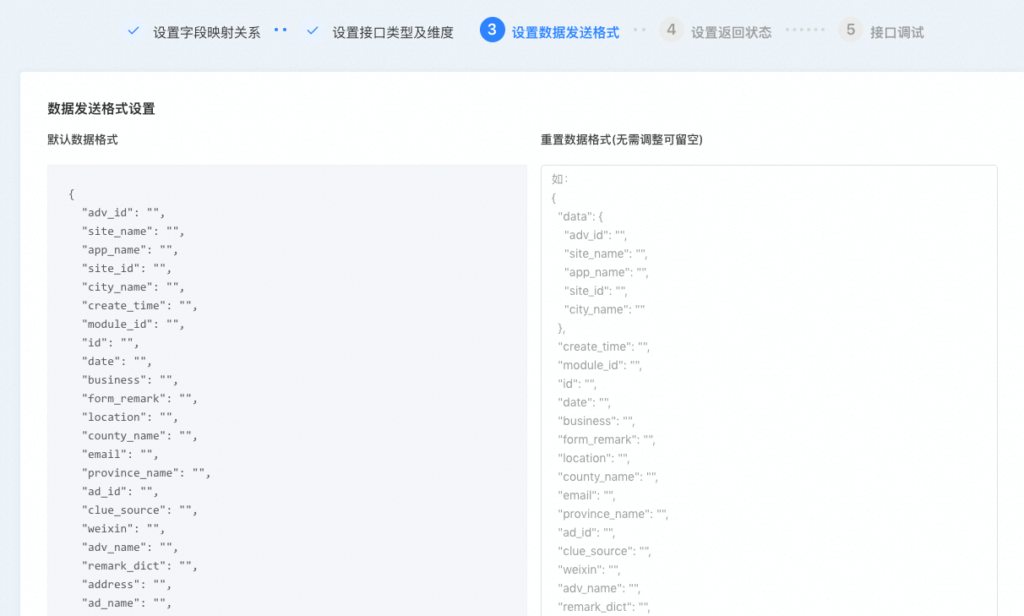Click "adv_id" line in default format block
1024x616 pixels.
[x=123, y=212]
